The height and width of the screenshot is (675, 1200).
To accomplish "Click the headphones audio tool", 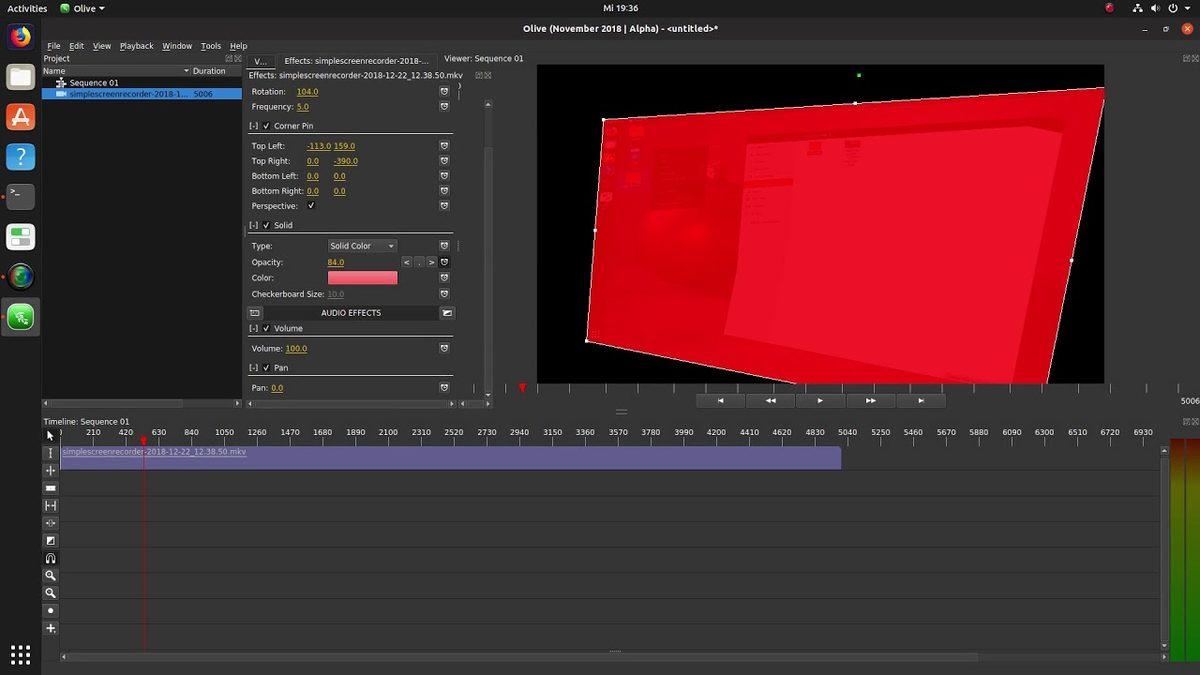I will [50, 558].
